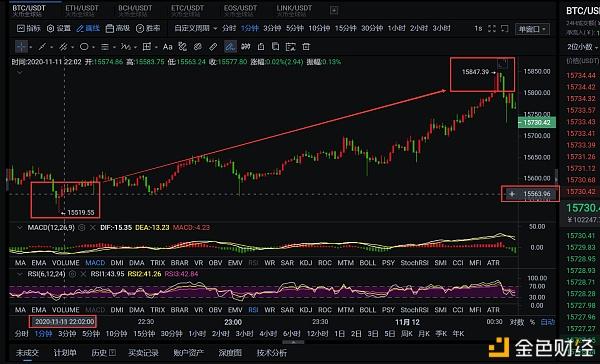Toggle 对数 logarithmic scale
This screenshot has width=600, height=364.
(x=517, y=322)
